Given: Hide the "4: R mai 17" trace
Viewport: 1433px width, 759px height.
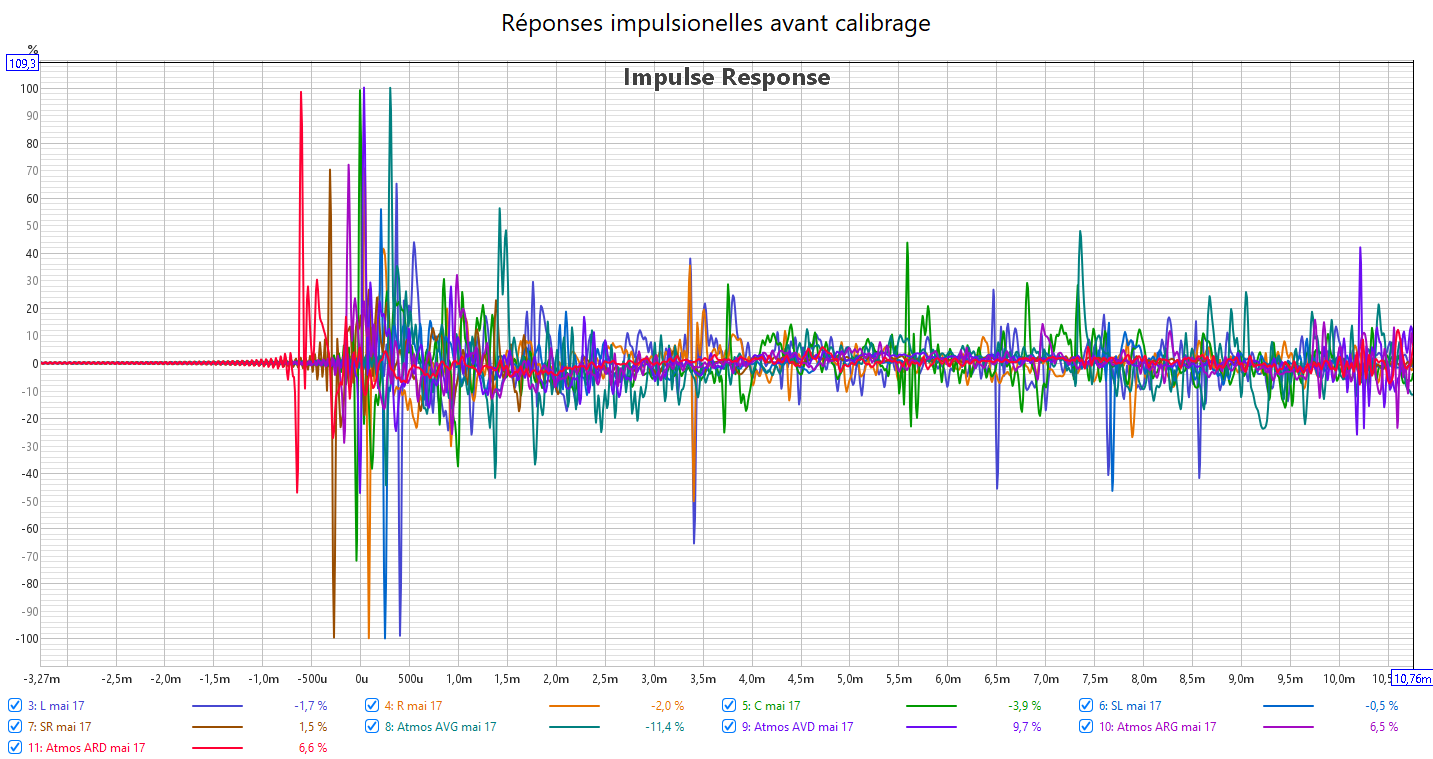Looking at the screenshot, I should point(372,706).
